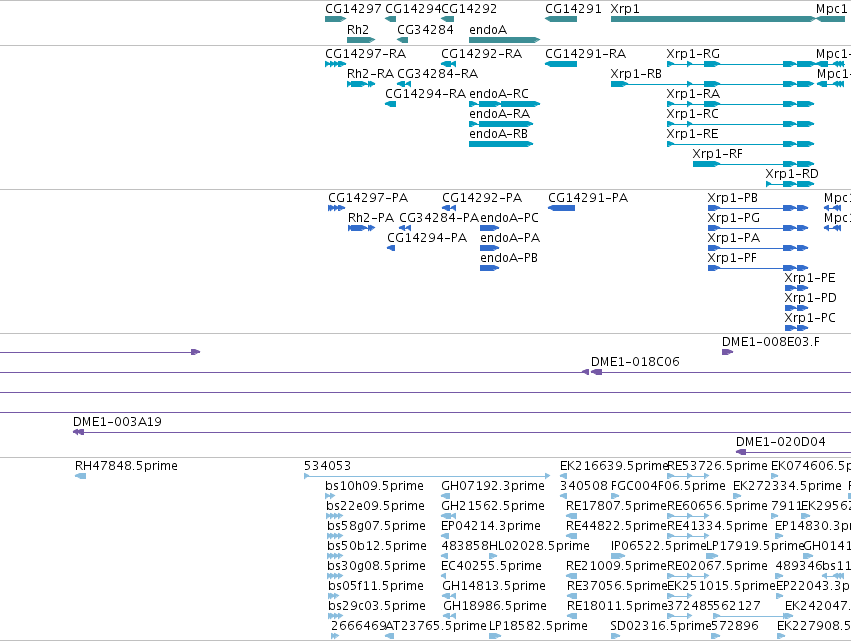Click the CG14297 gene label
This screenshot has height=641, width=851.
(353, 9)
